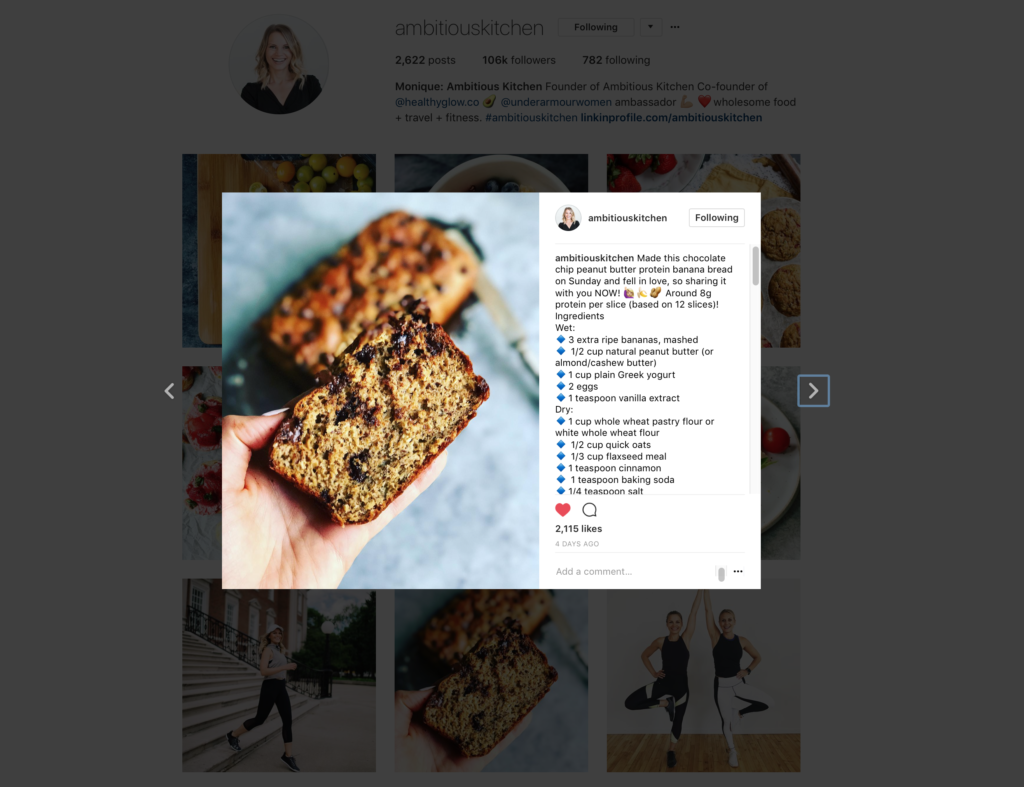Screen dimensions: 1024x787
Task: View the 106k followers list
Action: pos(519,60)
